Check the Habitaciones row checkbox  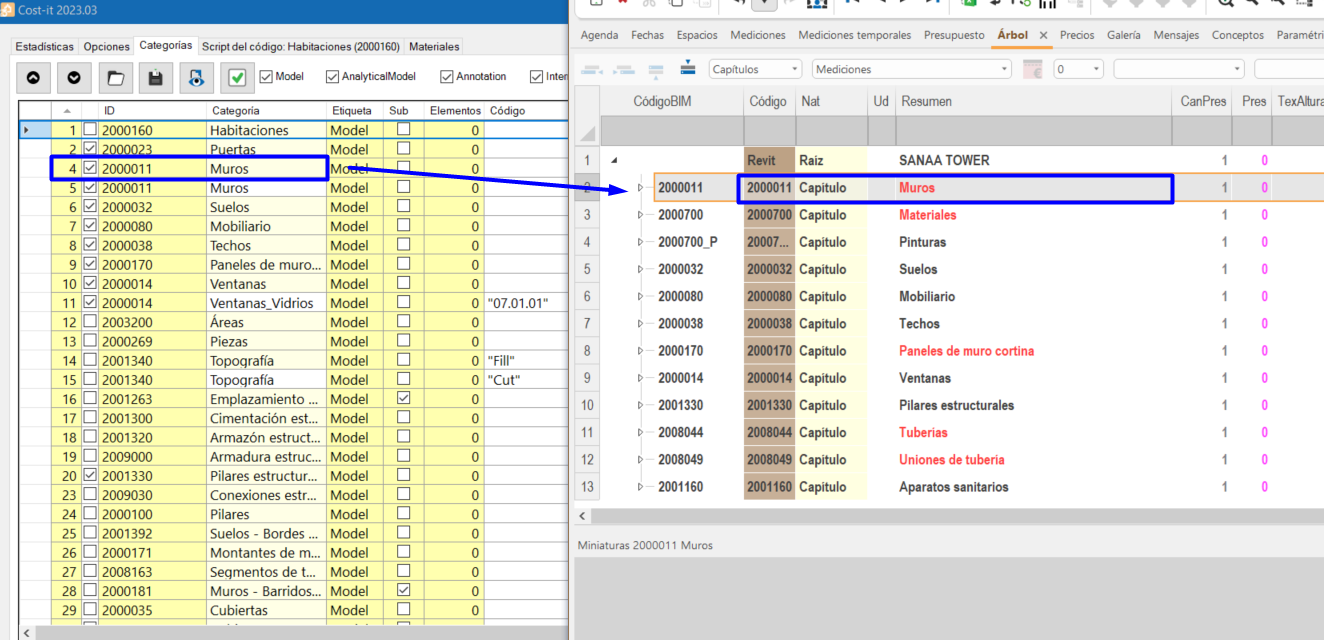pyautogui.click(x=90, y=130)
